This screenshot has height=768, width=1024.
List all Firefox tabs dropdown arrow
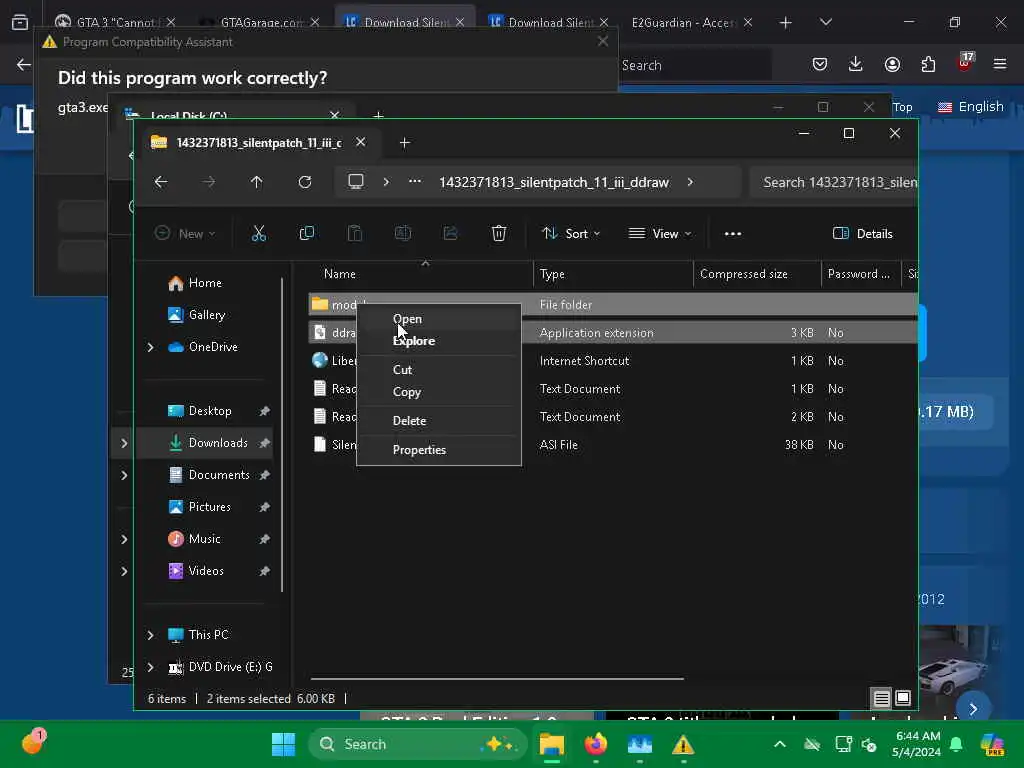(825, 22)
